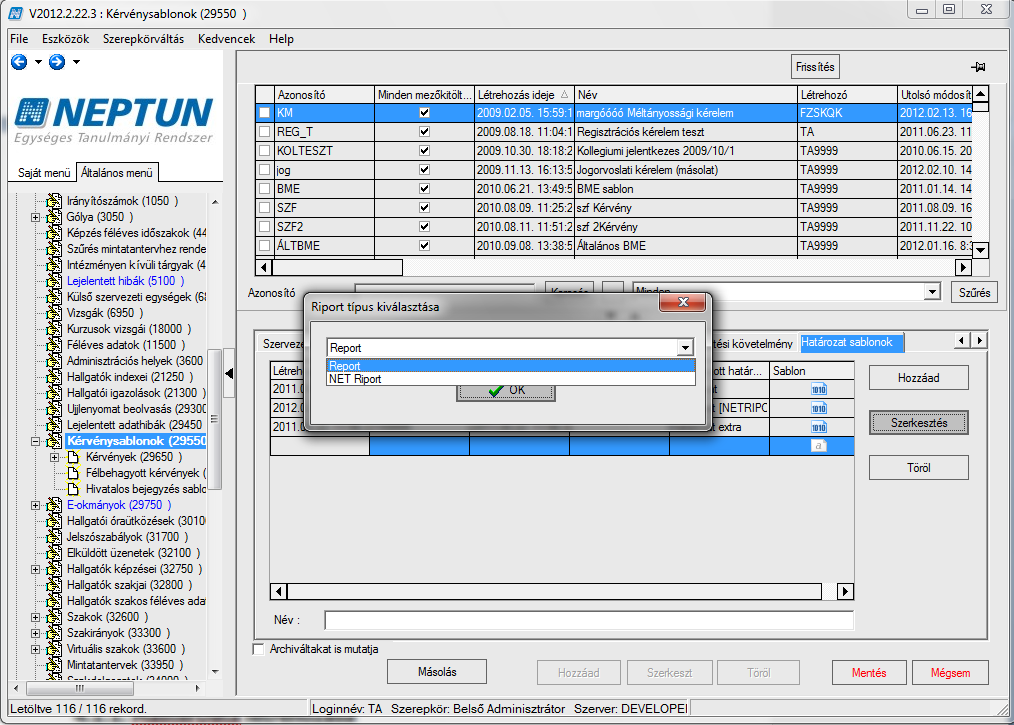The height and width of the screenshot is (725, 1014).
Task: Close the Riport típus kiválasztása dialog
Action: [683, 302]
